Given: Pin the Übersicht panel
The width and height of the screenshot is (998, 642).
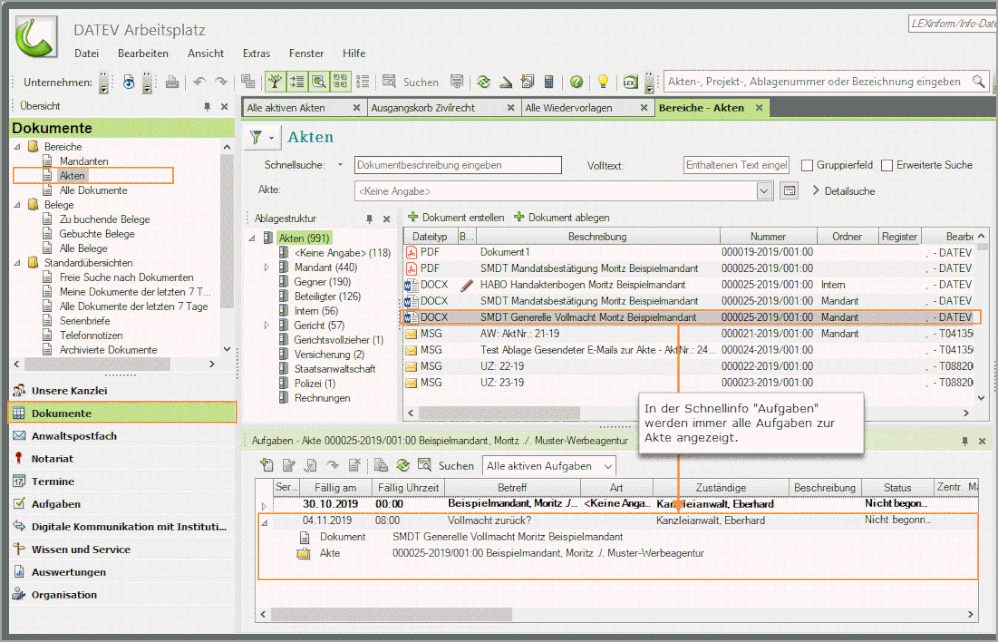Looking at the screenshot, I should 207,107.
